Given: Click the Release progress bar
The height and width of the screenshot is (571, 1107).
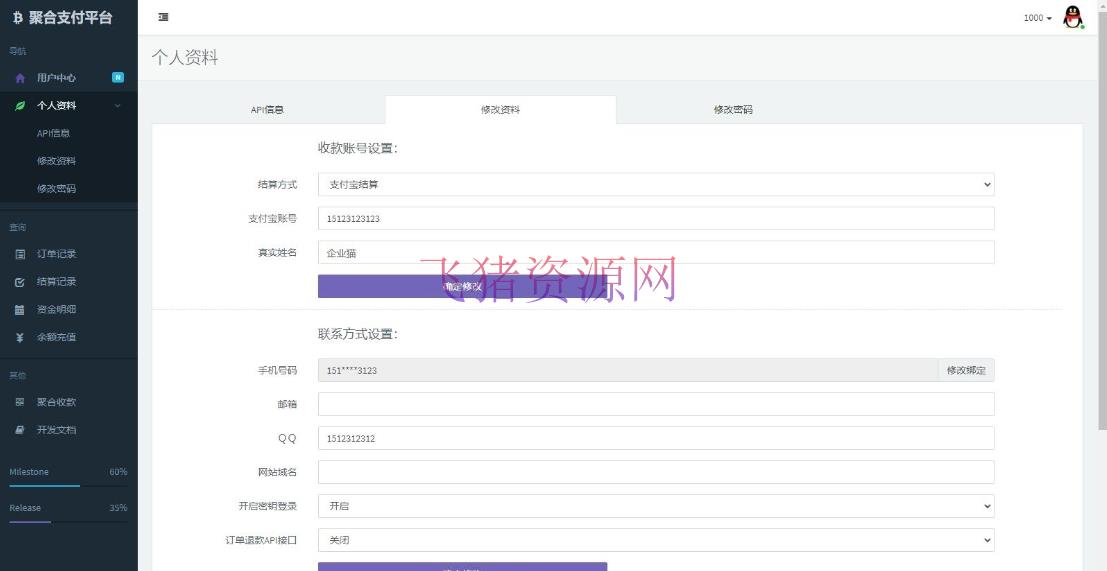Looking at the screenshot, I should [68, 522].
